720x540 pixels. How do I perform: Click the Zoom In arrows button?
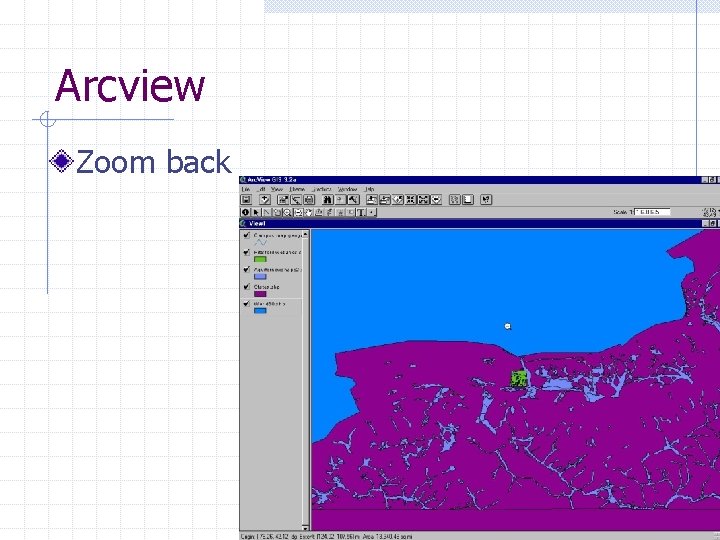(410, 199)
